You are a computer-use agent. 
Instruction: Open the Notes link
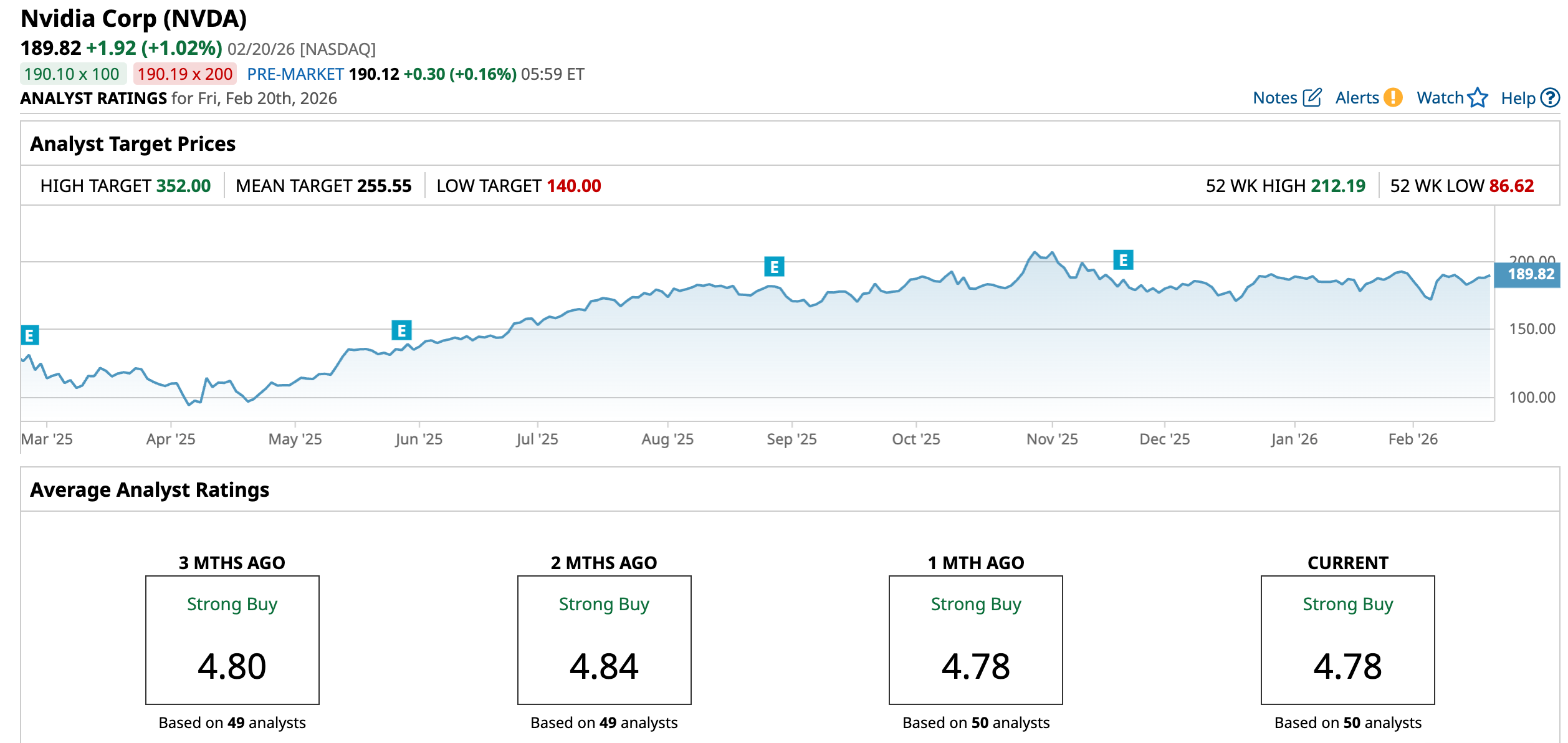click(1274, 98)
